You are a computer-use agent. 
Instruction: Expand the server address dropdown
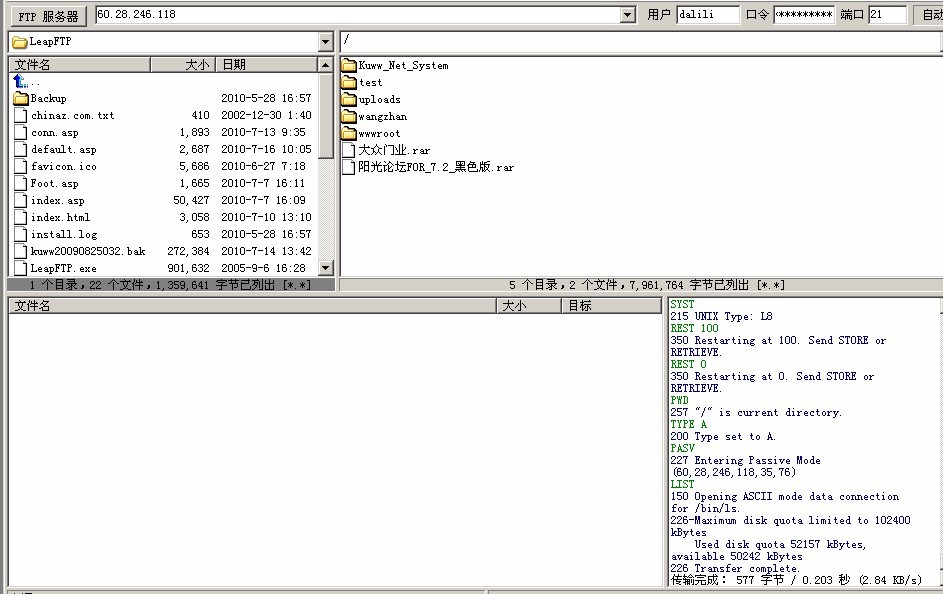[628, 15]
